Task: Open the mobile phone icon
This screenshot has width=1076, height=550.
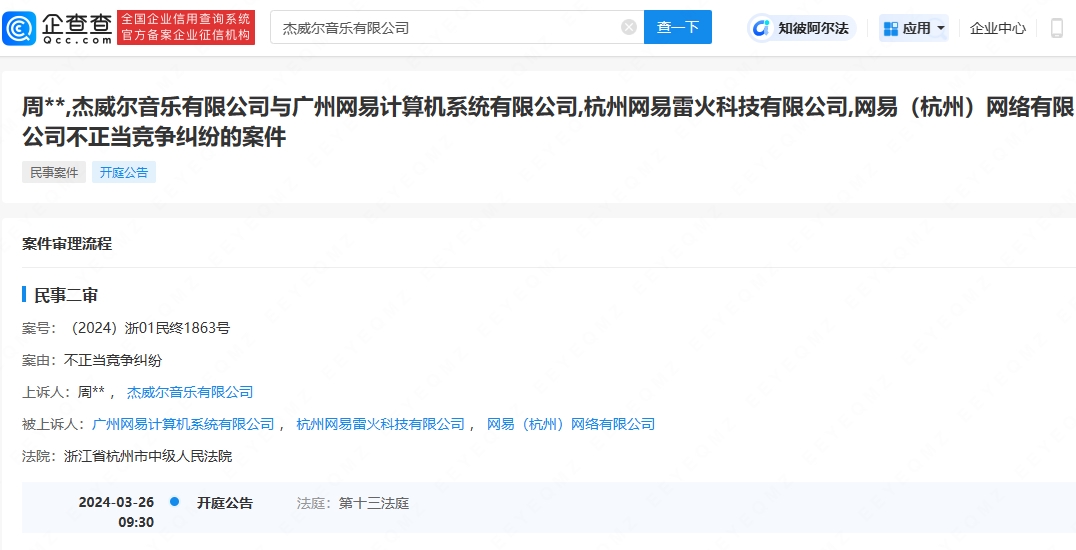Action: click(1056, 28)
